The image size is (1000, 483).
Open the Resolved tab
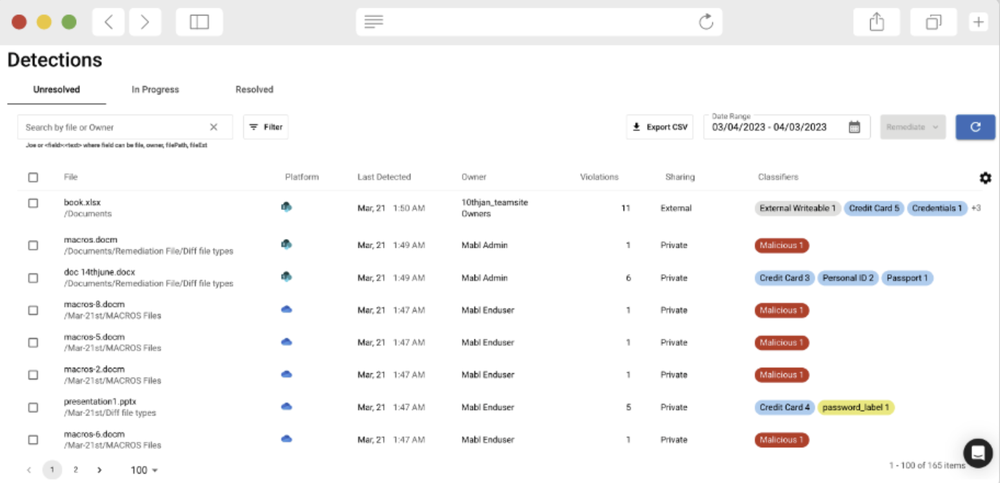pyautogui.click(x=254, y=90)
